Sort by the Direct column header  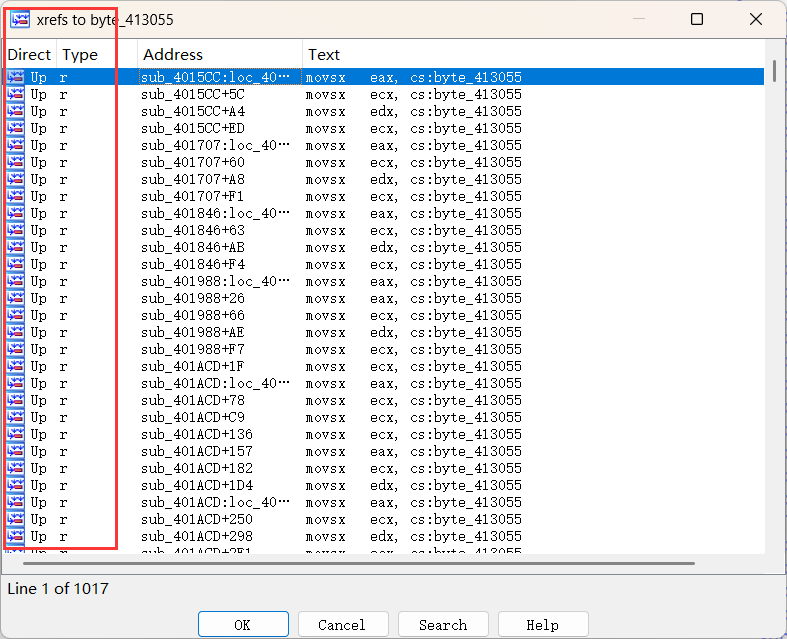(x=29, y=55)
